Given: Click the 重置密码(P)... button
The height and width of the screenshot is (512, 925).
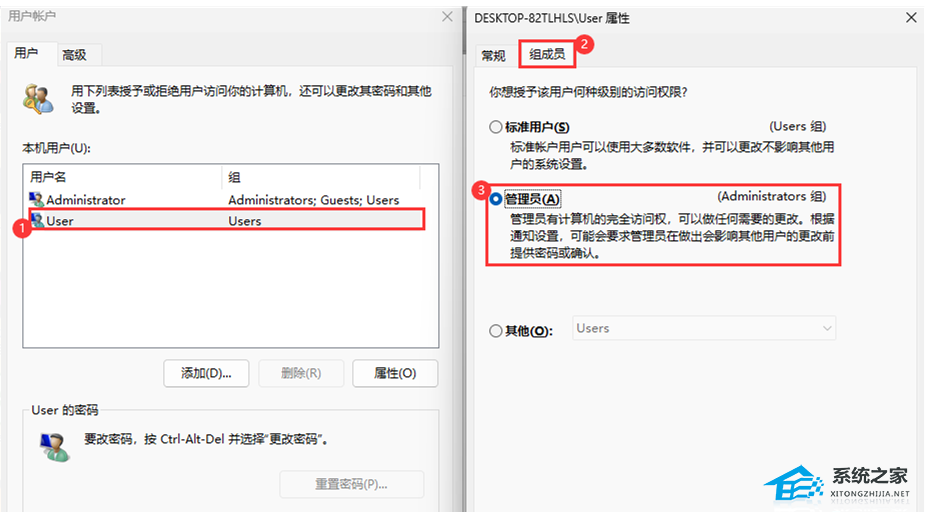Looking at the screenshot, I should [352, 484].
